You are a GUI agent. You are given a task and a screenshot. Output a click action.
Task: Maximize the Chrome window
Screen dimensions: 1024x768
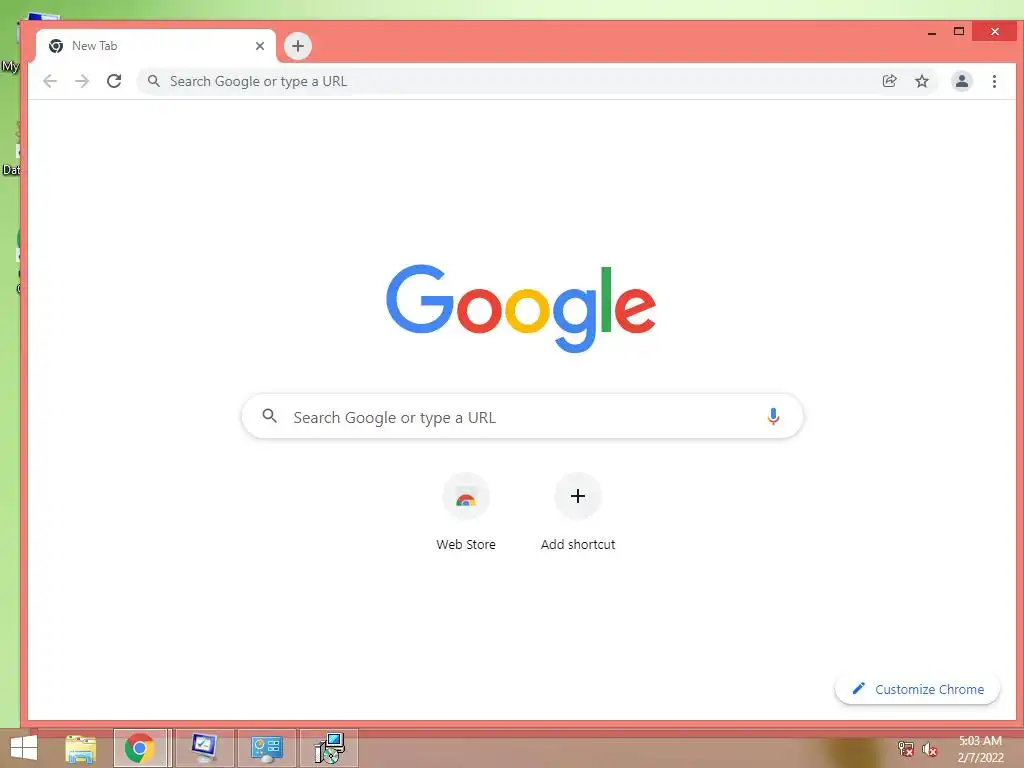click(959, 31)
